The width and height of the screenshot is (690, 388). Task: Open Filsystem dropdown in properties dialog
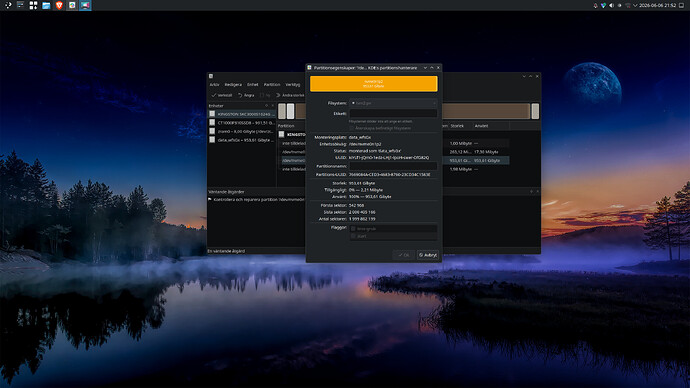coord(393,103)
